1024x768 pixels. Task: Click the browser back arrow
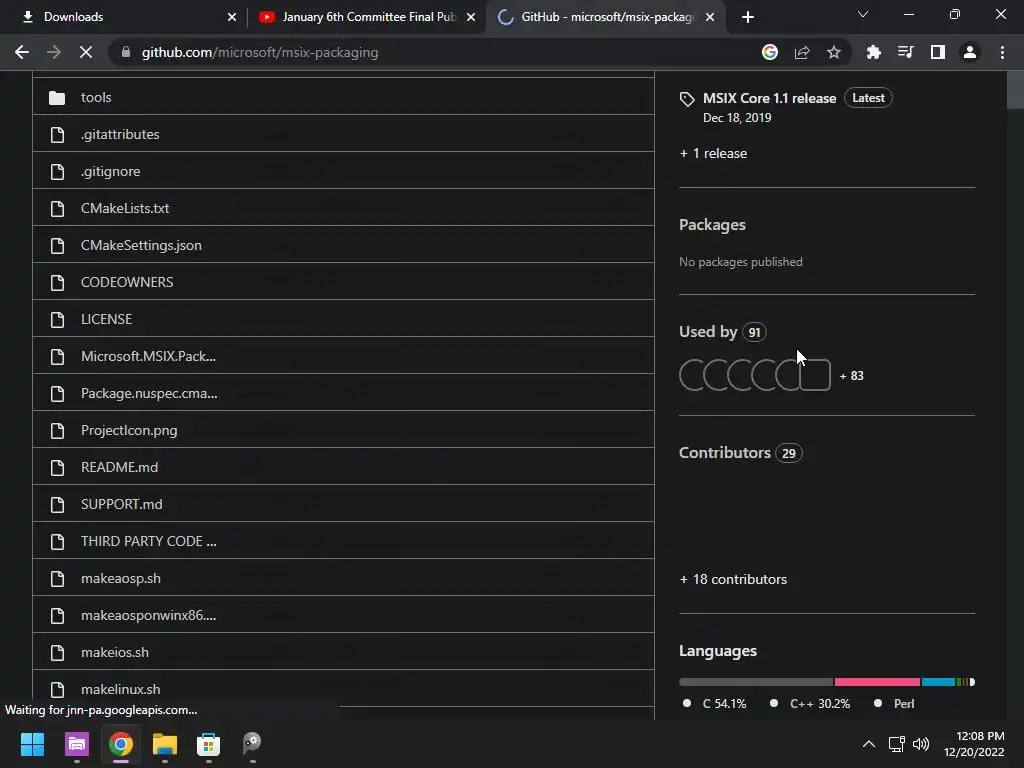coord(22,52)
